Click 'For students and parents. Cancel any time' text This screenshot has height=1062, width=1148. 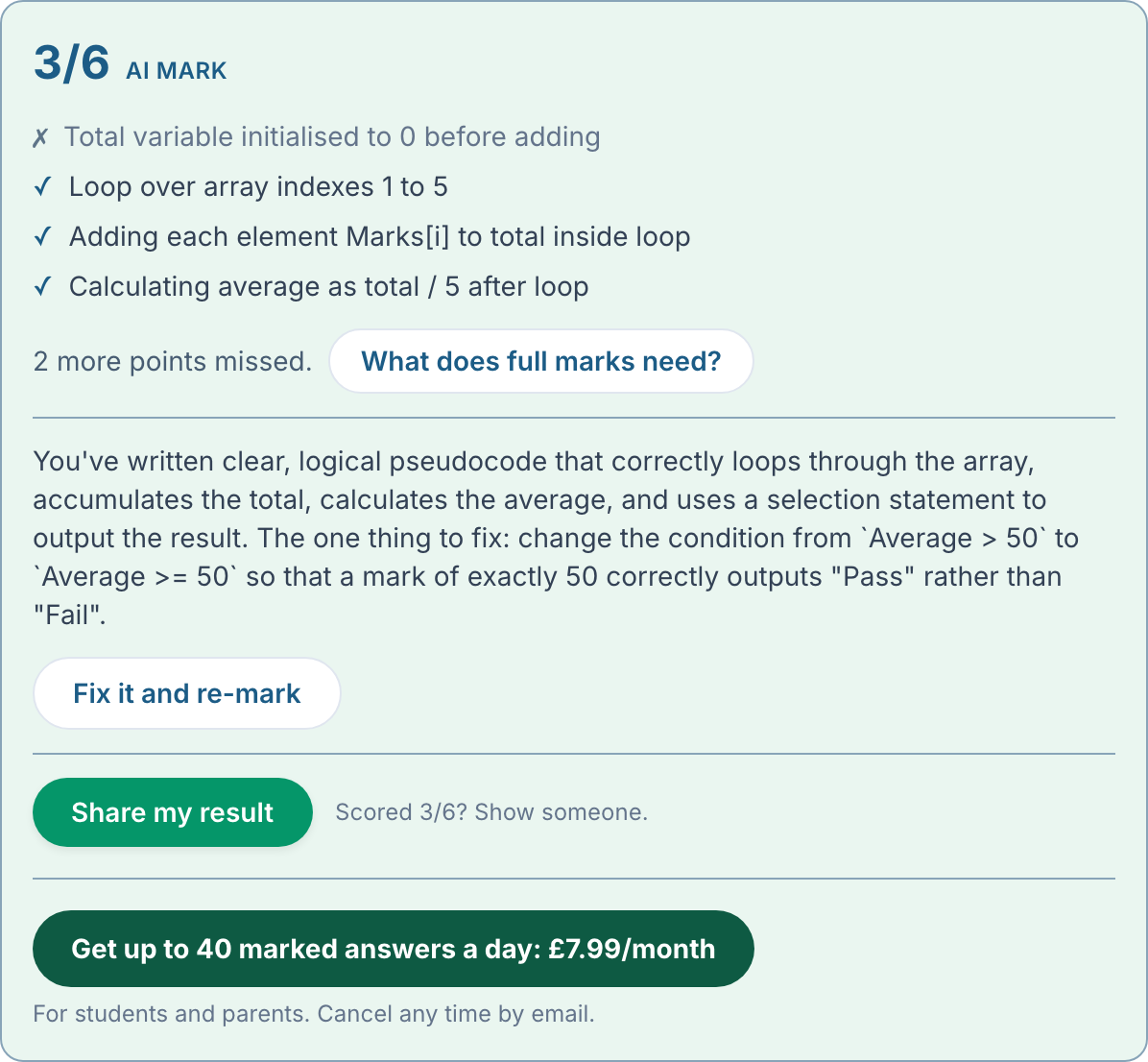pos(313,1014)
